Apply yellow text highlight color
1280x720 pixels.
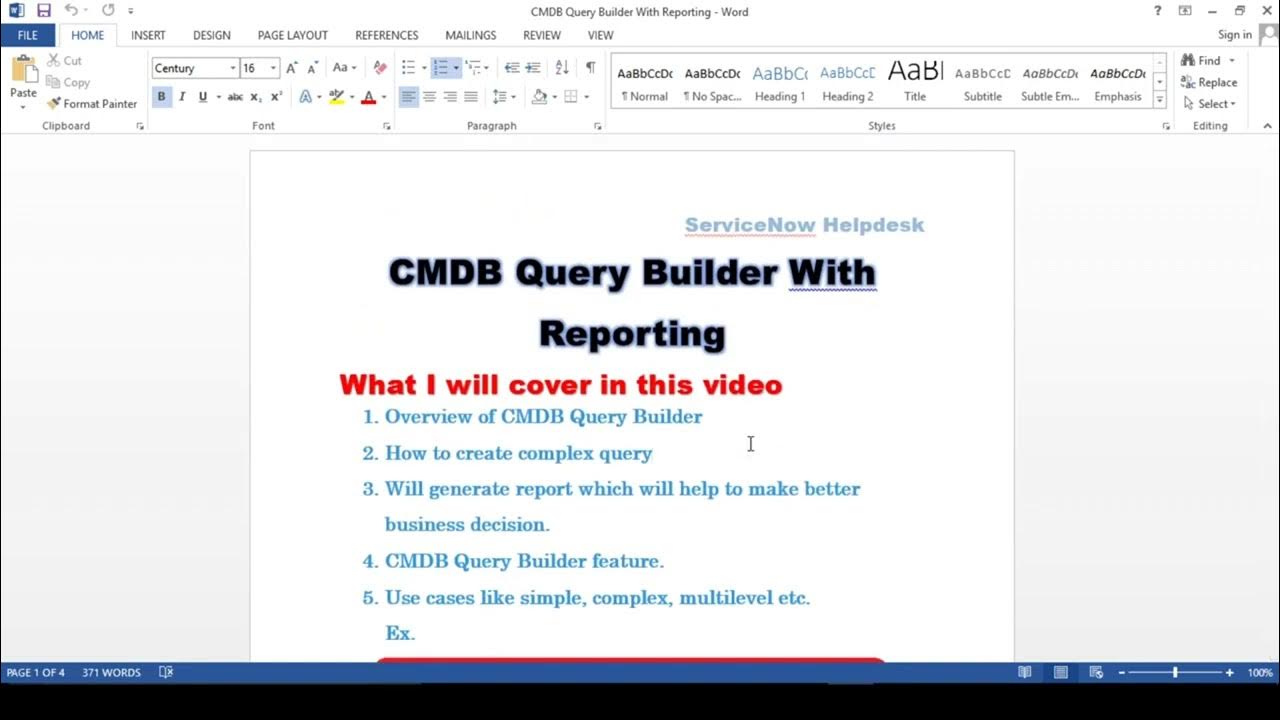pos(337,97)
